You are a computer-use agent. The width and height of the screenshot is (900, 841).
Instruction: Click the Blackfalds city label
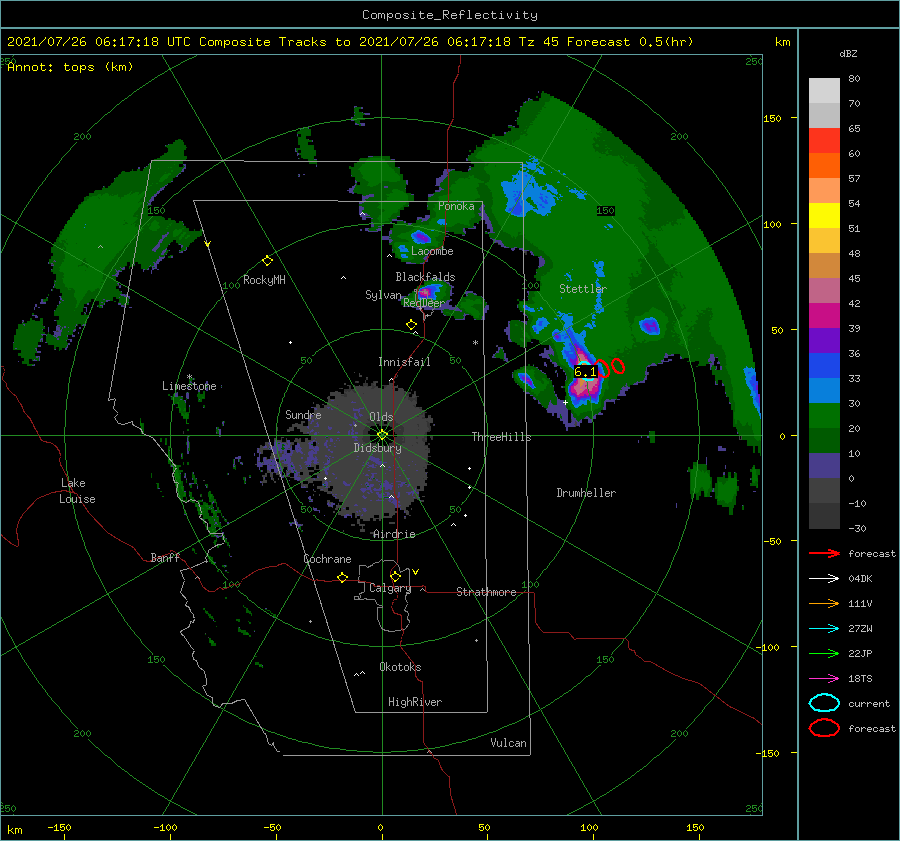point(425,277)
